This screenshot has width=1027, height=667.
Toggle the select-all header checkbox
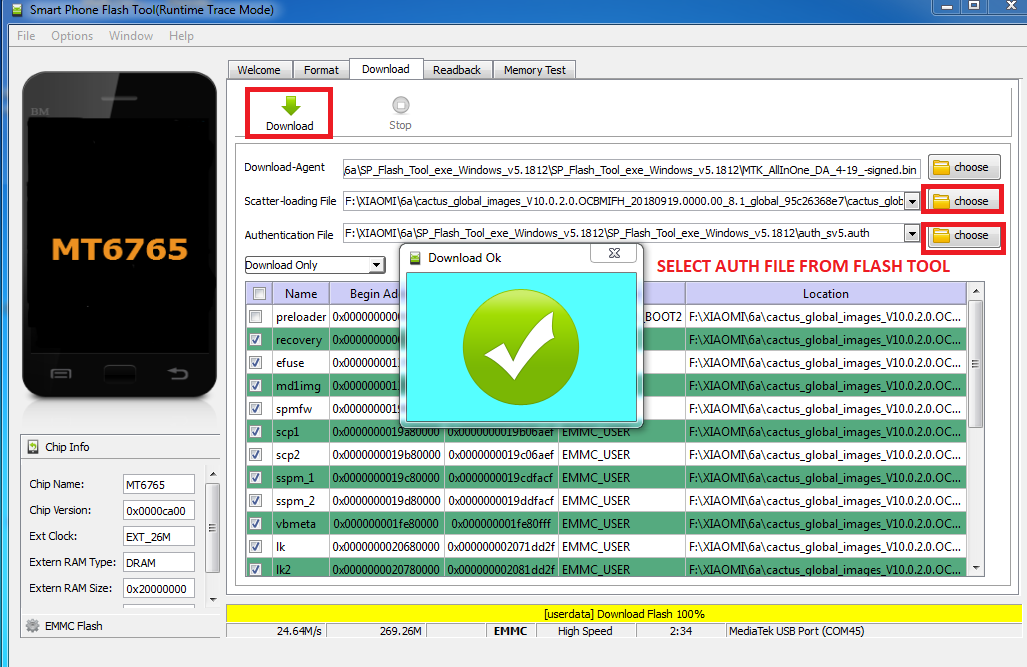259,294
